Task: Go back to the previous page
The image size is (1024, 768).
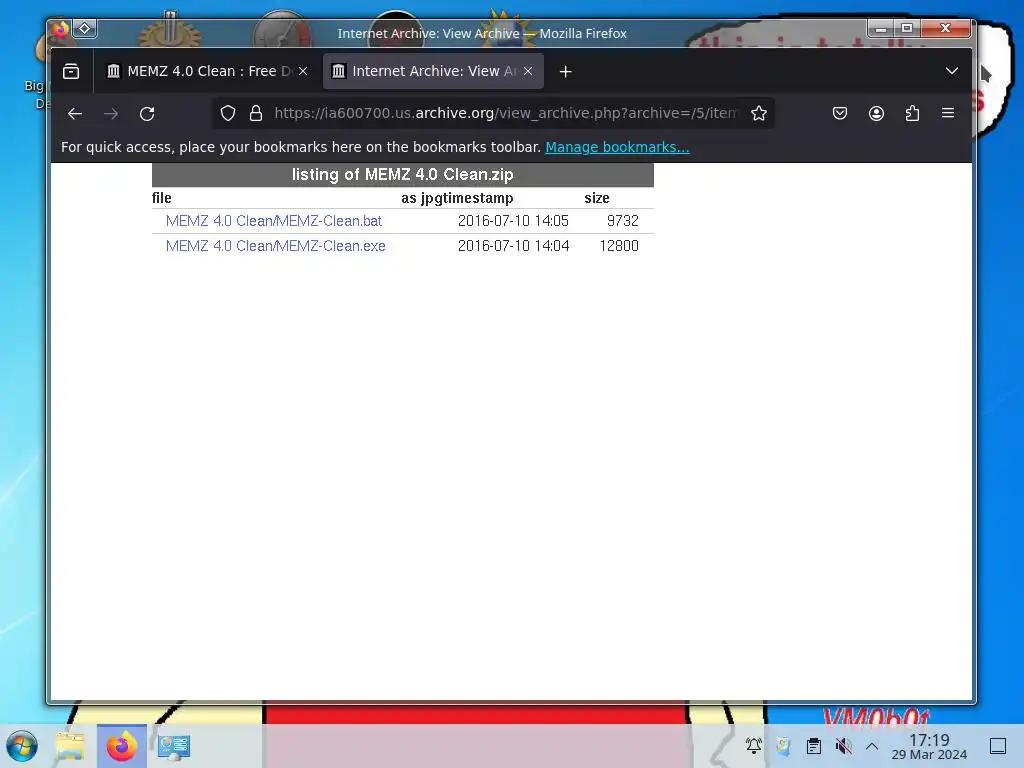Action: pyautogui.click(x=75, y=114)
